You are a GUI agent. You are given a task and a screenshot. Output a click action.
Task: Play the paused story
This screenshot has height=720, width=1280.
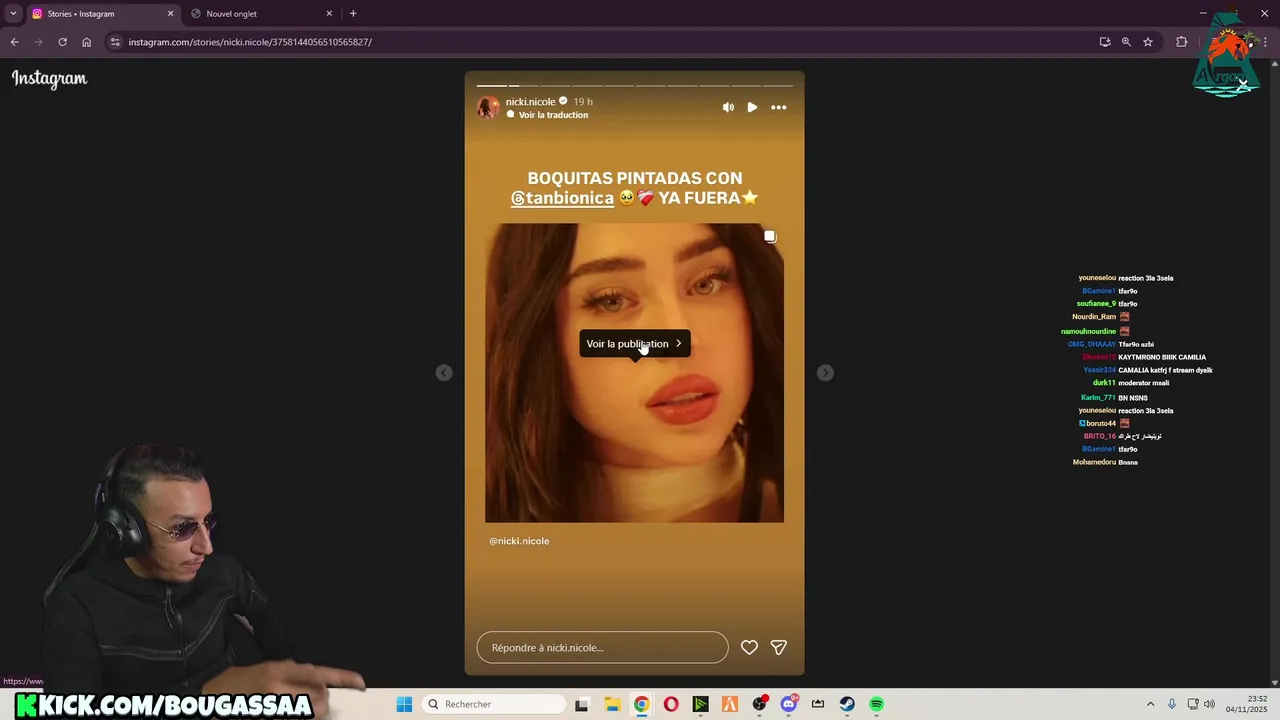tap(752, 107)
